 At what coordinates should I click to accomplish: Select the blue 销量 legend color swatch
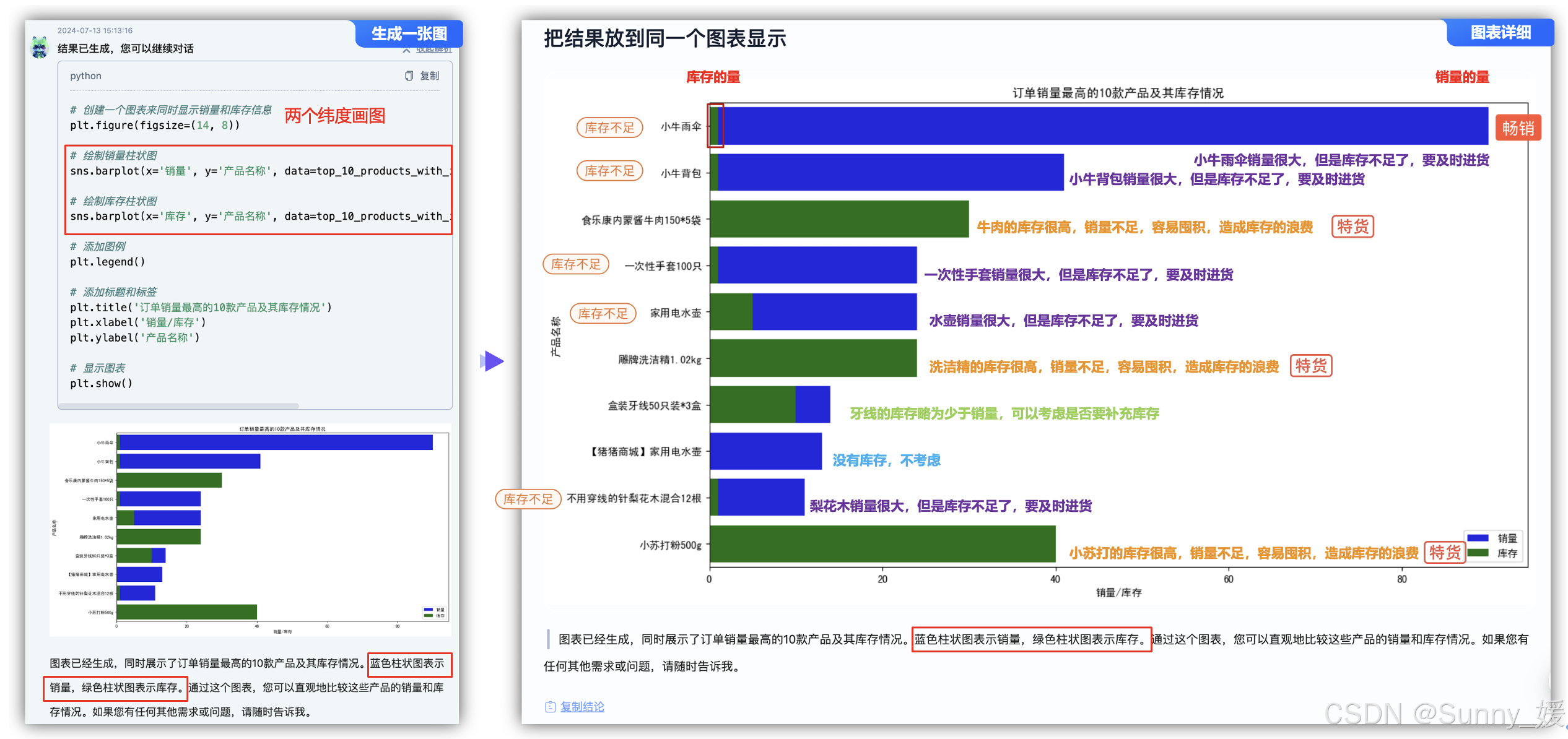1479,538
